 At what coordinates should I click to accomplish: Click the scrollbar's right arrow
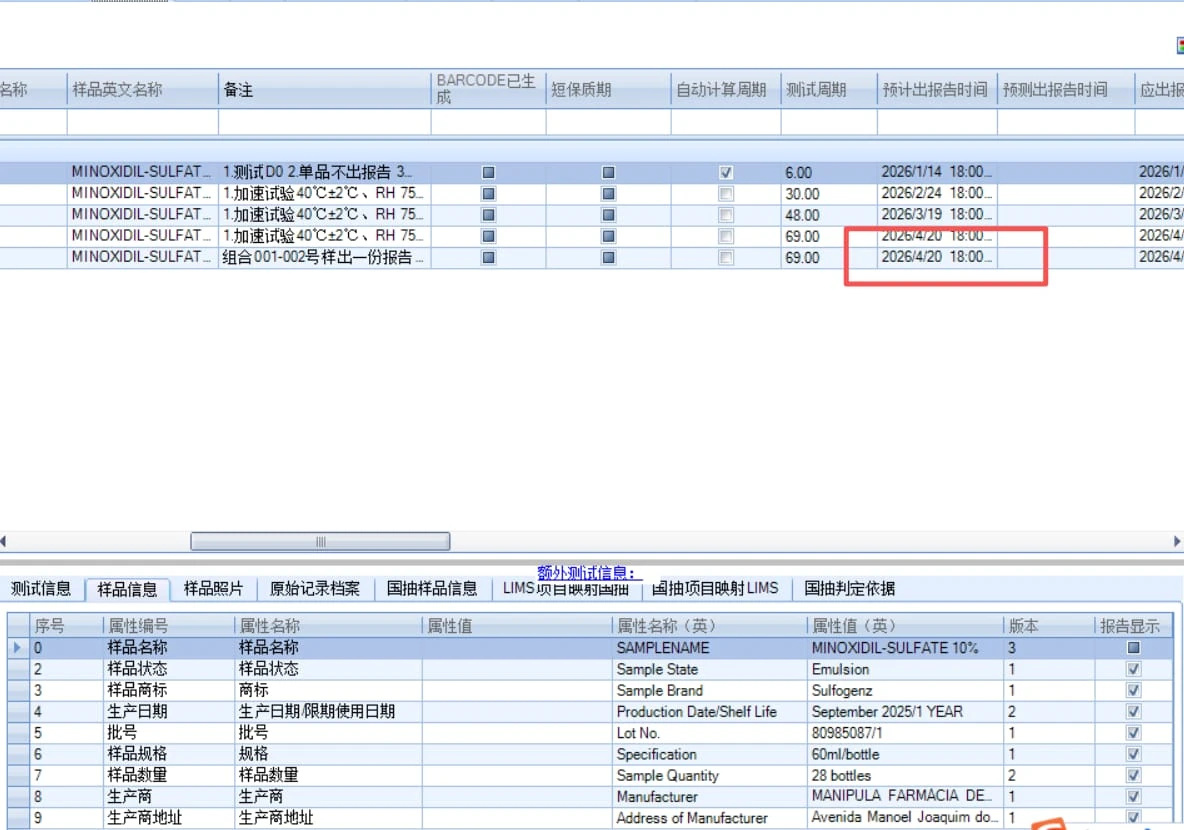coord(1176,541)
